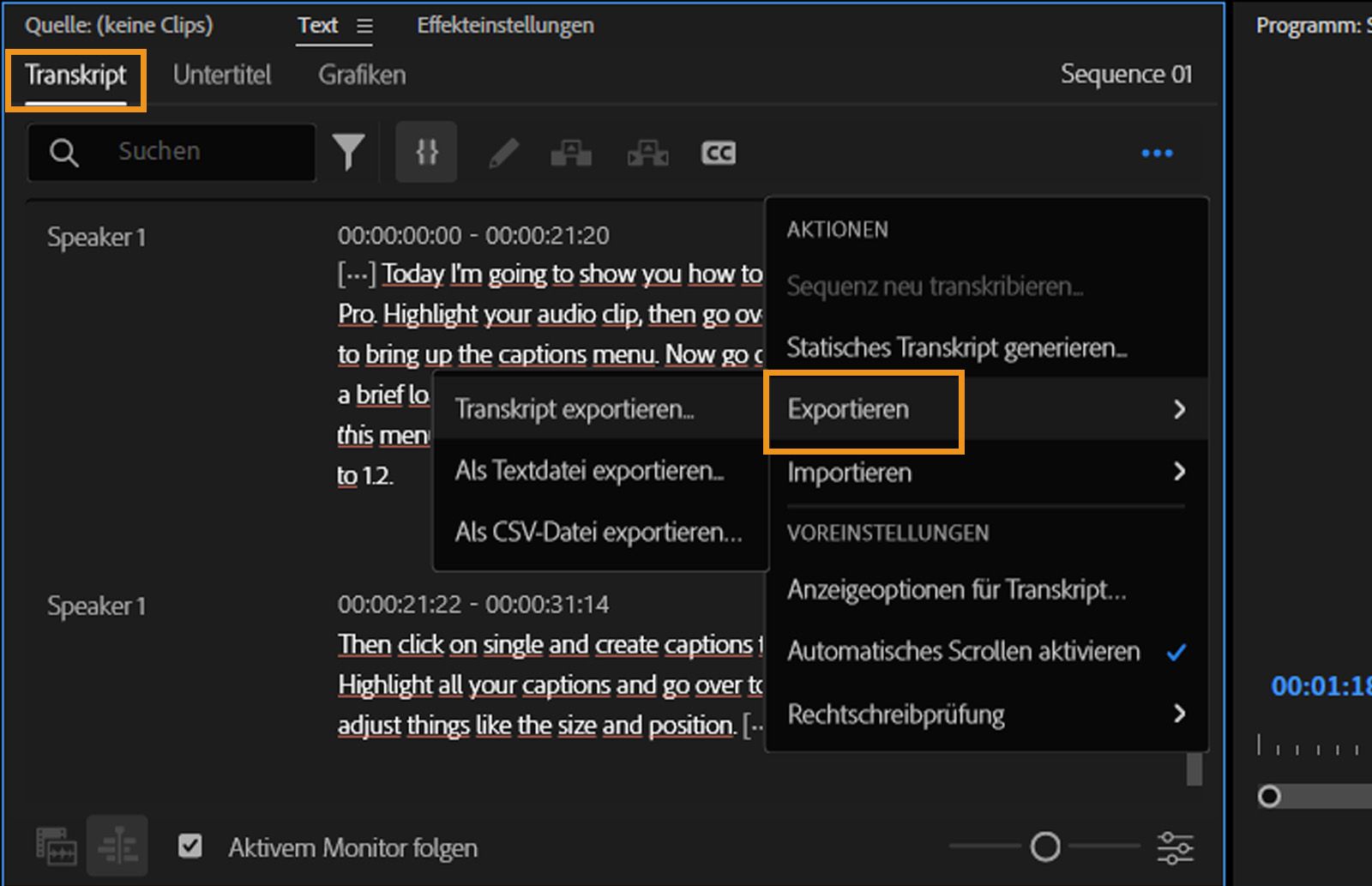Click the pencil edit icon in toolbar

[504, 153]
